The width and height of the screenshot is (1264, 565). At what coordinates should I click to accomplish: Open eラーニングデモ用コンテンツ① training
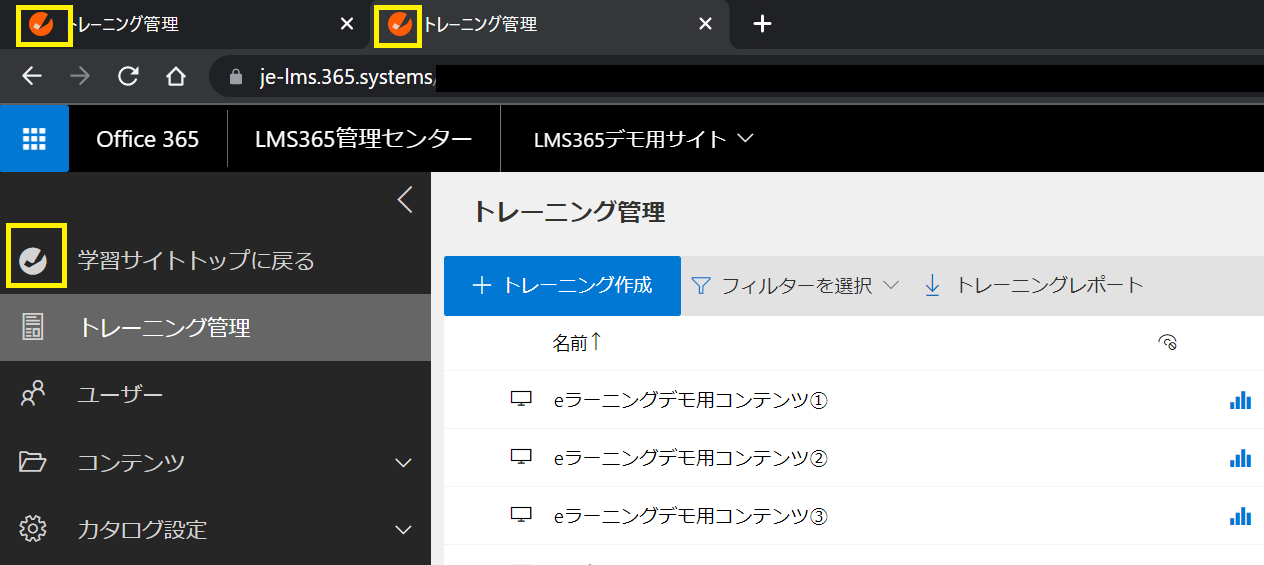click(x=691, y=400)
